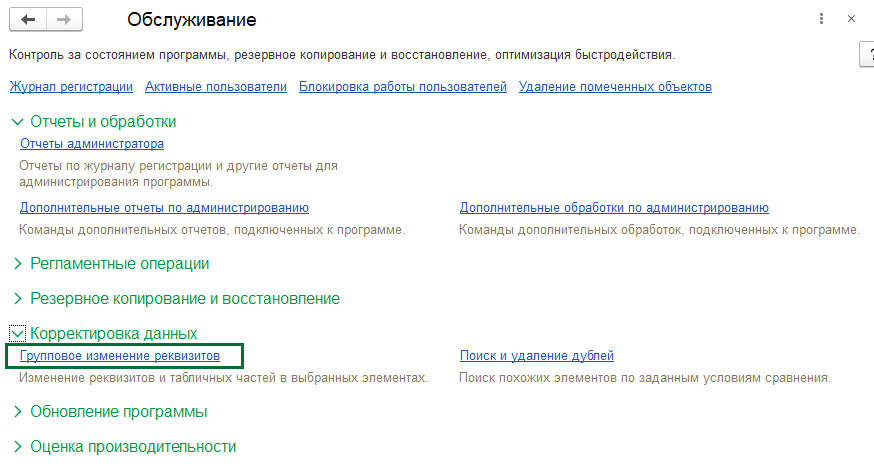
Task: Open Журнал регистрации link
Action: coord(71,87)
